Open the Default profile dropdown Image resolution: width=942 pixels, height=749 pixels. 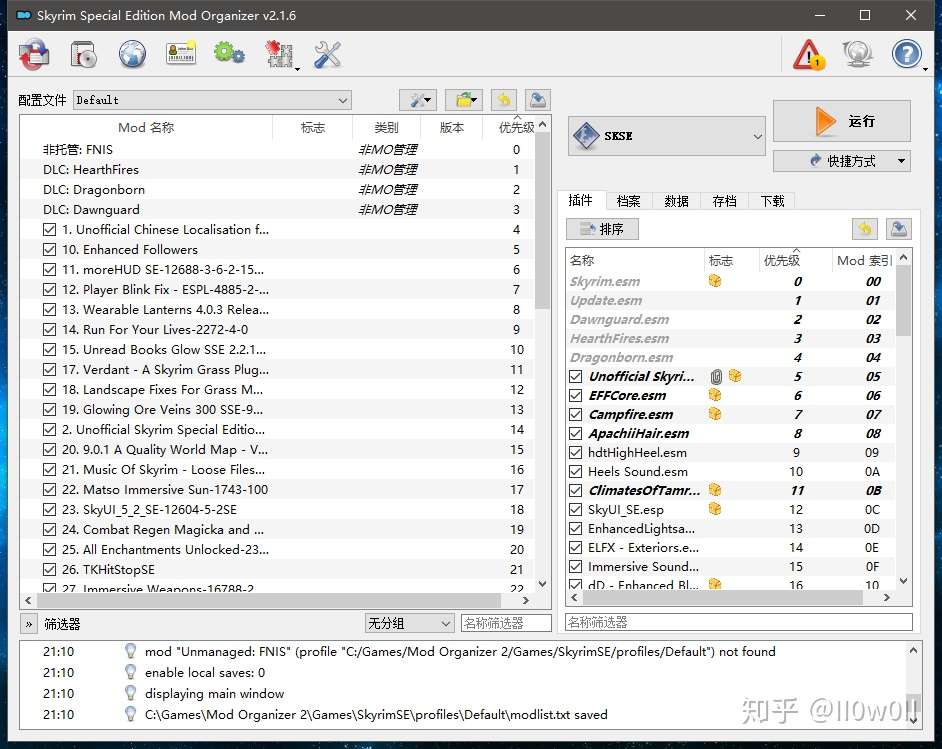[212, 100]
